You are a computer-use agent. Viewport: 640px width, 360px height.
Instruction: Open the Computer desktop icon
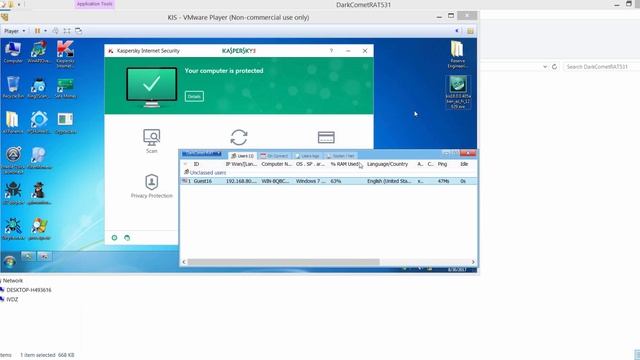coord(13,52)
